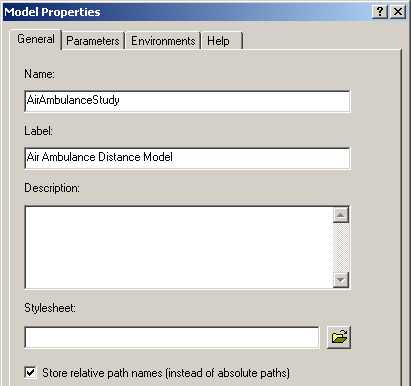Click inside the empty Description text area
This screenshot has height=386, width=411.
point(179,247)
